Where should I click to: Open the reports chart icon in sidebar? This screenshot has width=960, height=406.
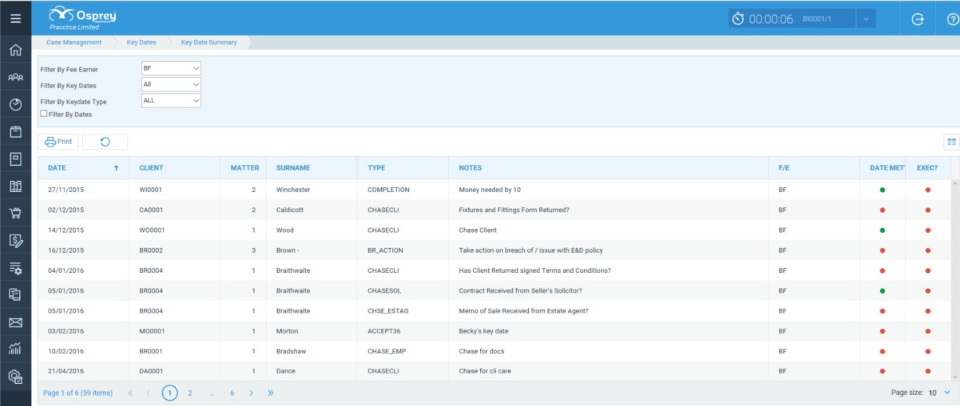(15, 349)
